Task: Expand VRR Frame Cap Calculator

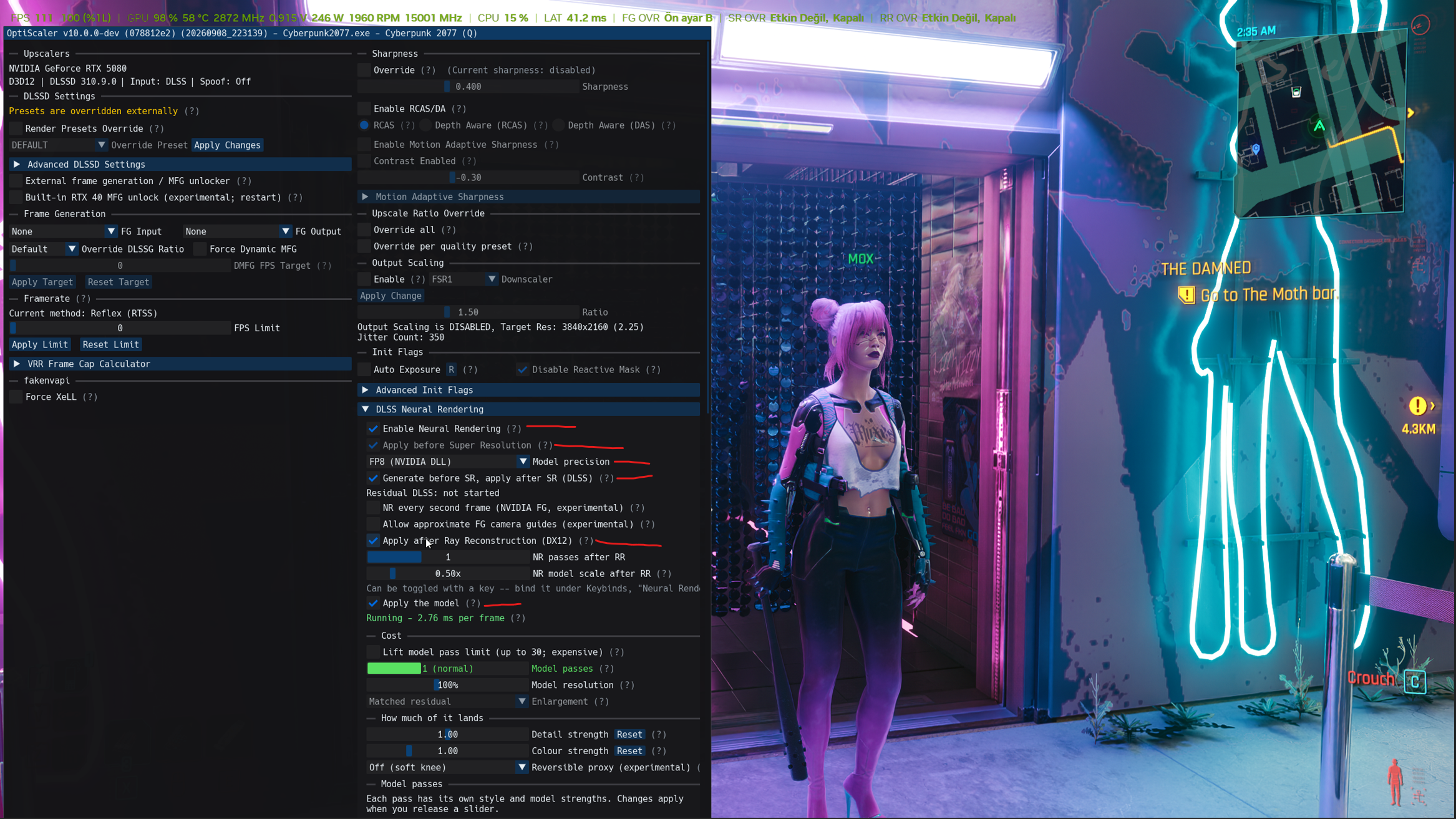Action: 181,364
